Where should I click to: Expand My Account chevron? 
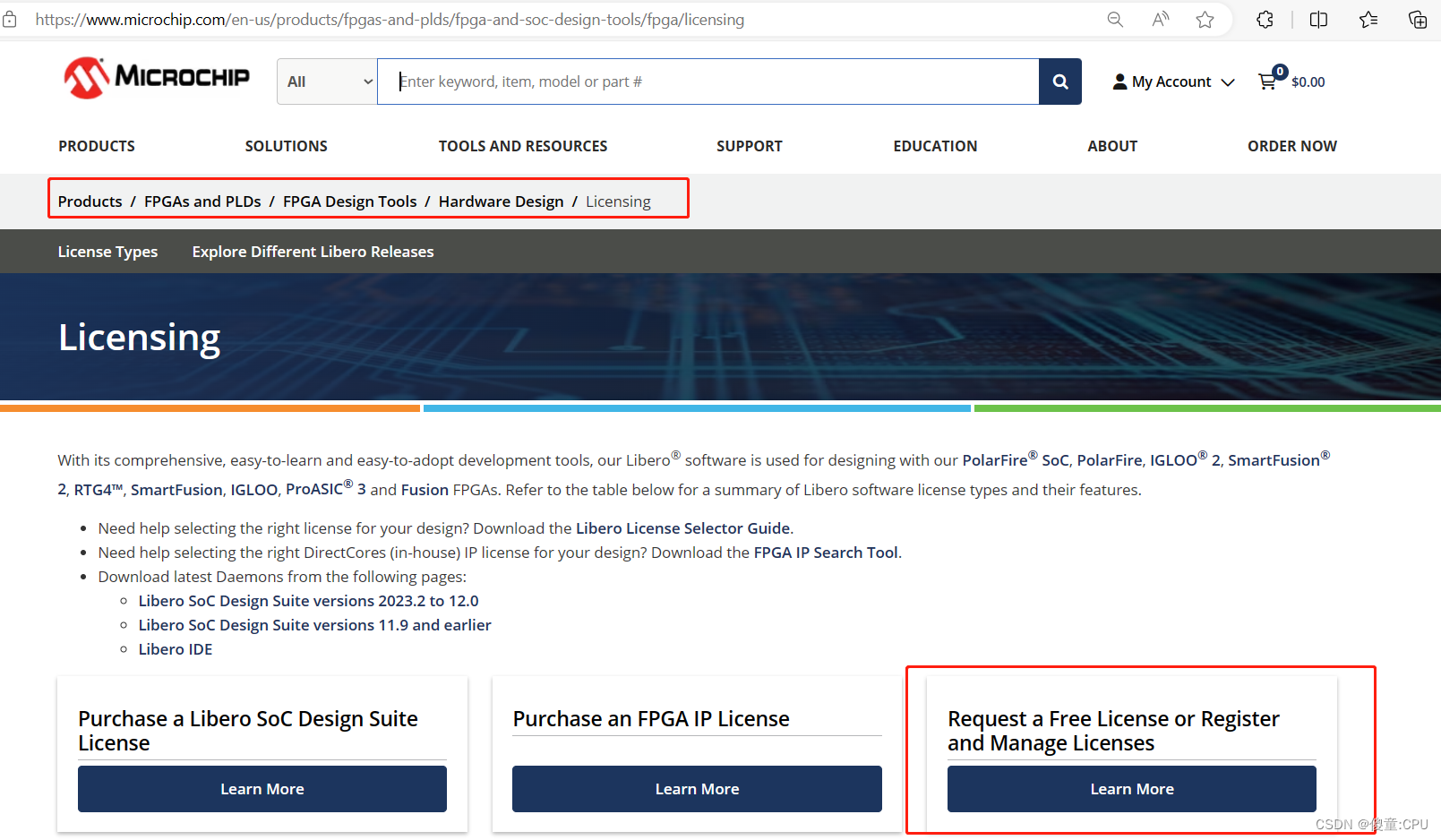click(1228, 82)
